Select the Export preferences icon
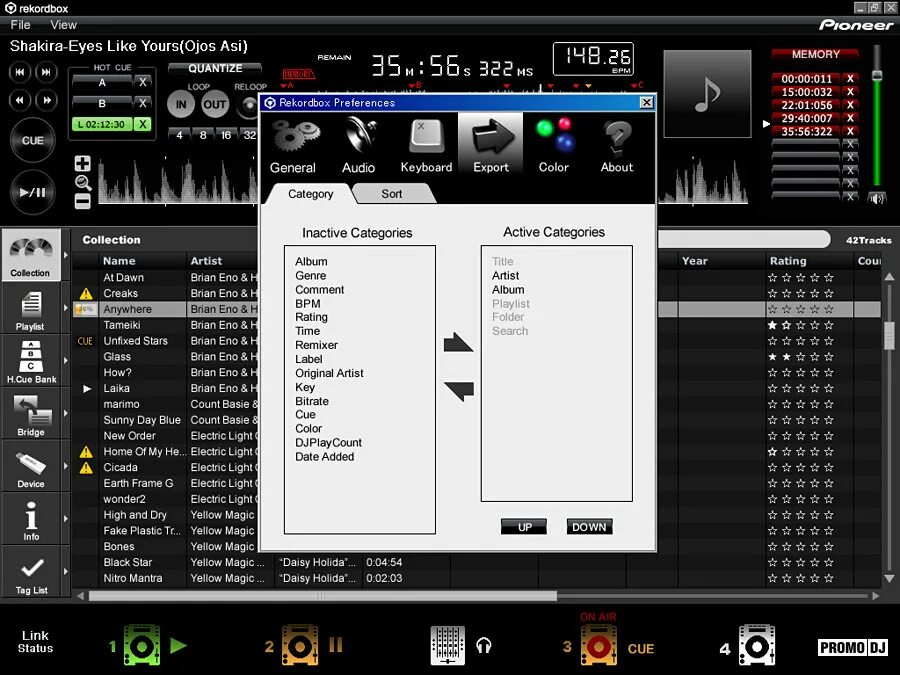The height and width of the screenshot is (675, 900). coord(491,145)
